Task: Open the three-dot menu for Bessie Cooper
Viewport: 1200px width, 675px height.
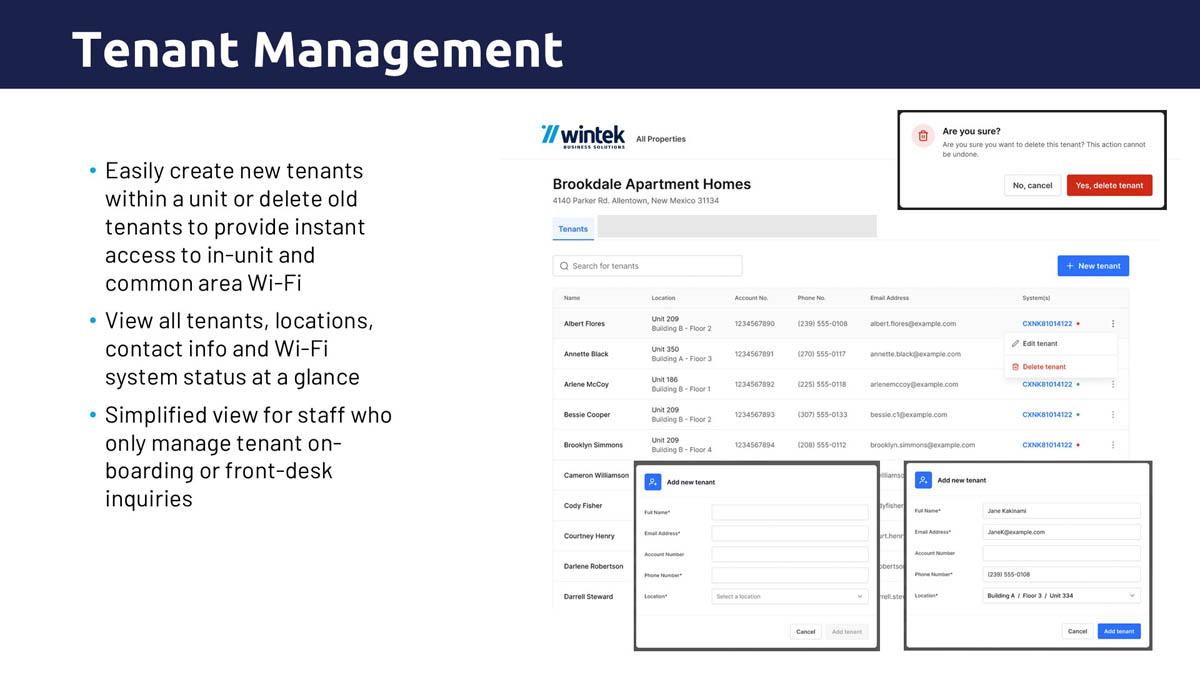Action: pyautogui.click(x=1113, y=415)
